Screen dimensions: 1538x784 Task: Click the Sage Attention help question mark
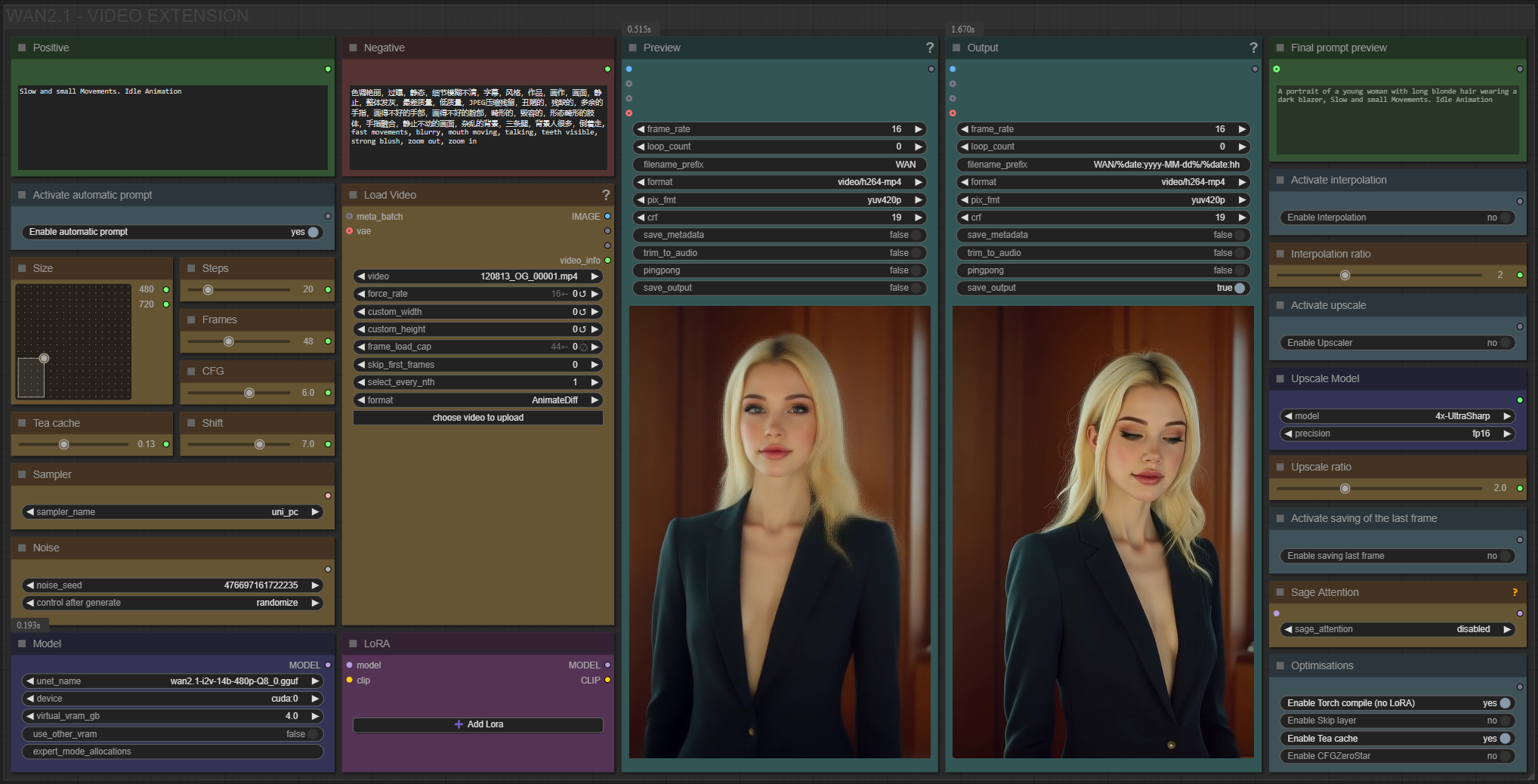[x=1515, y=592]
